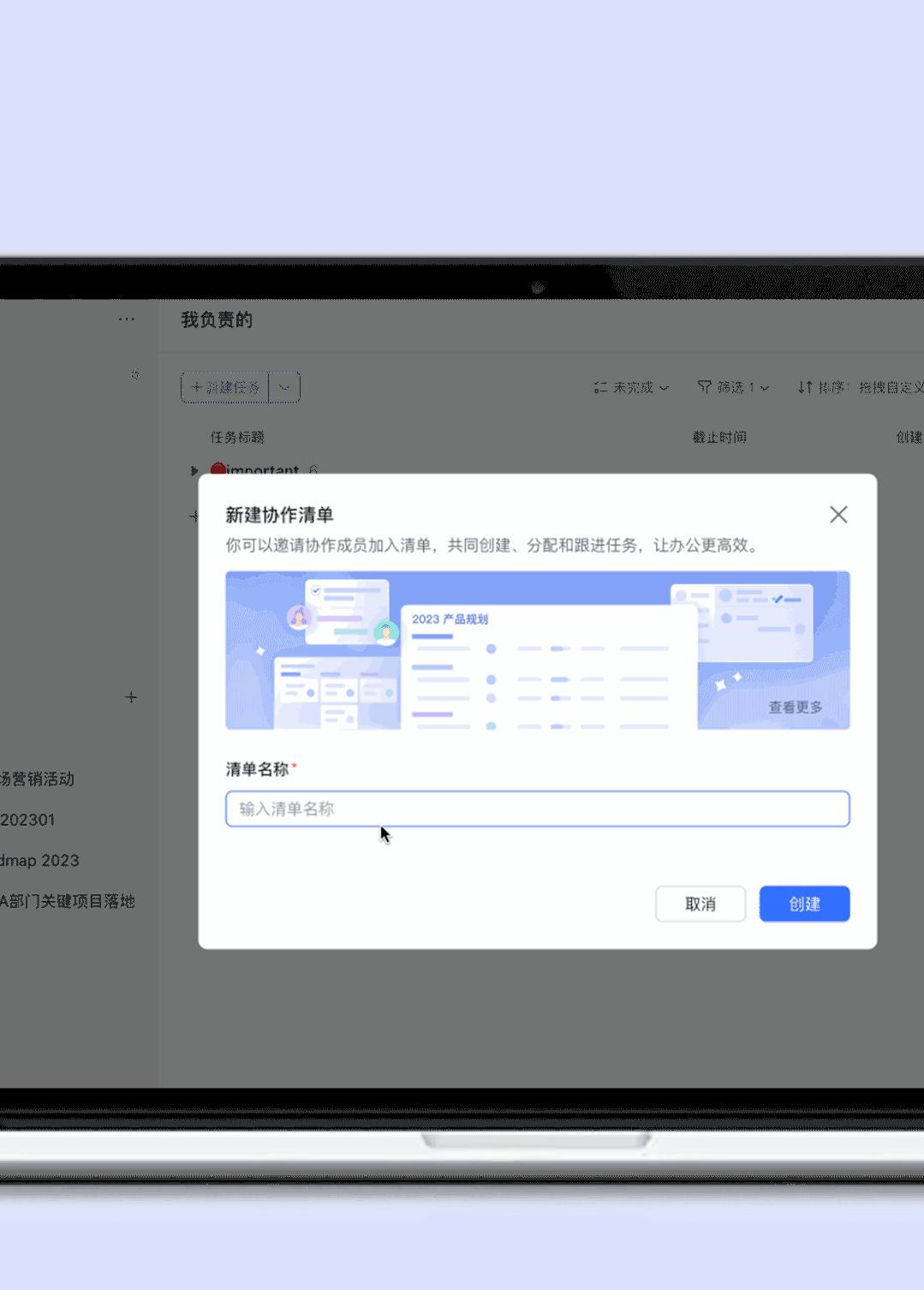Image resolution: width=924 pixels, height=1290 pixels.
Task: Select the dmap 2023 list in sidebar
Action: [x=39, y=860]
